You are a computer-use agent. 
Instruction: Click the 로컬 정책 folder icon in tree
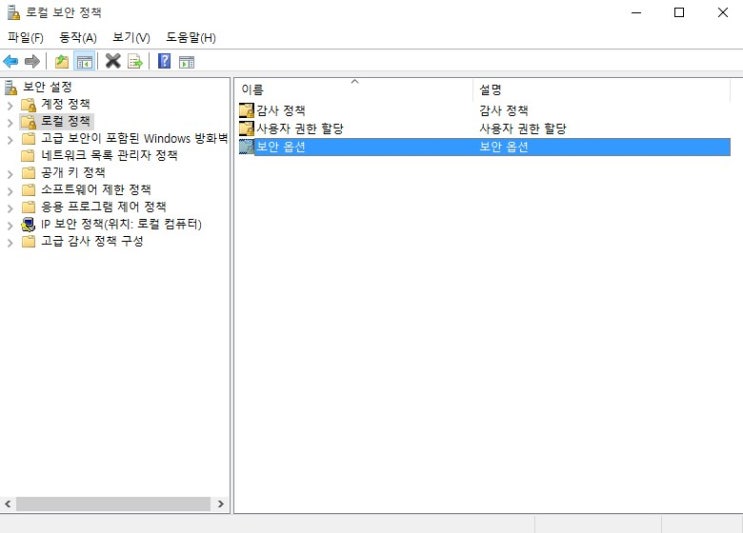(x=28, y=122)
